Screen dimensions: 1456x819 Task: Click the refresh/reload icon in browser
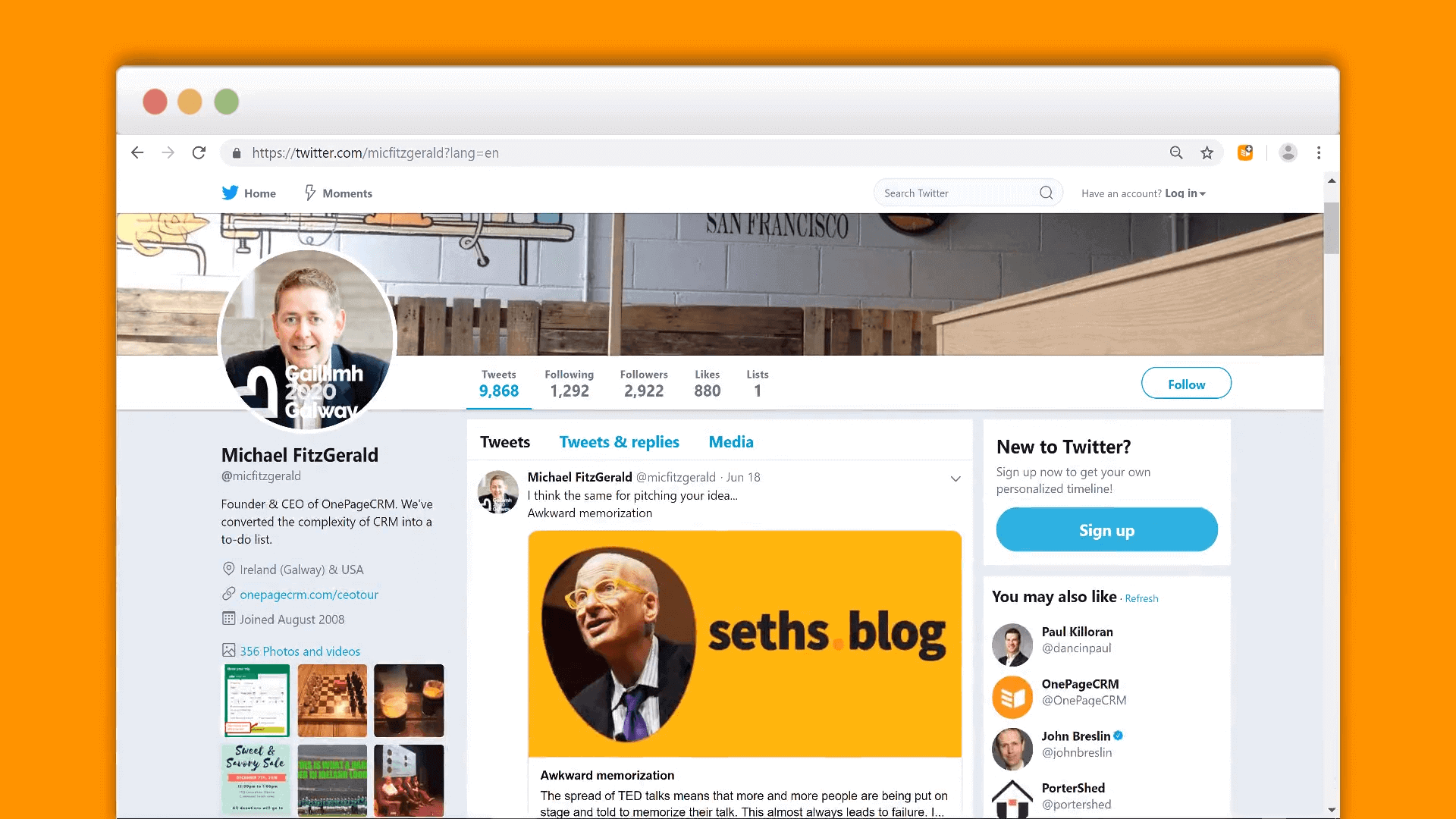click(199, 152)
